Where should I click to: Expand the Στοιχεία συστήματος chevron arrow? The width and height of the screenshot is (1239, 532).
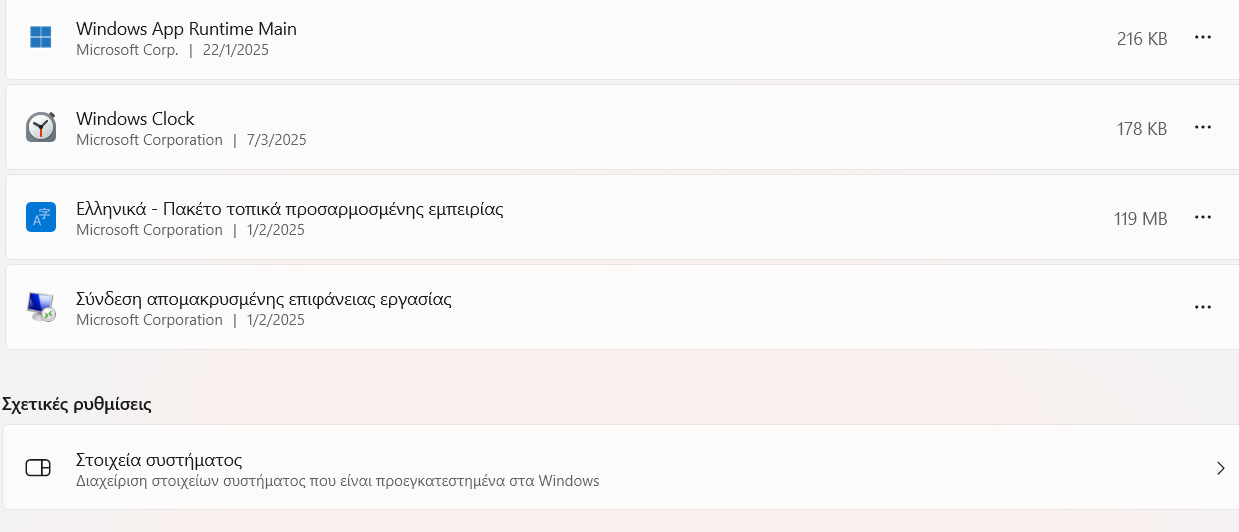(x=1220, y=468)
